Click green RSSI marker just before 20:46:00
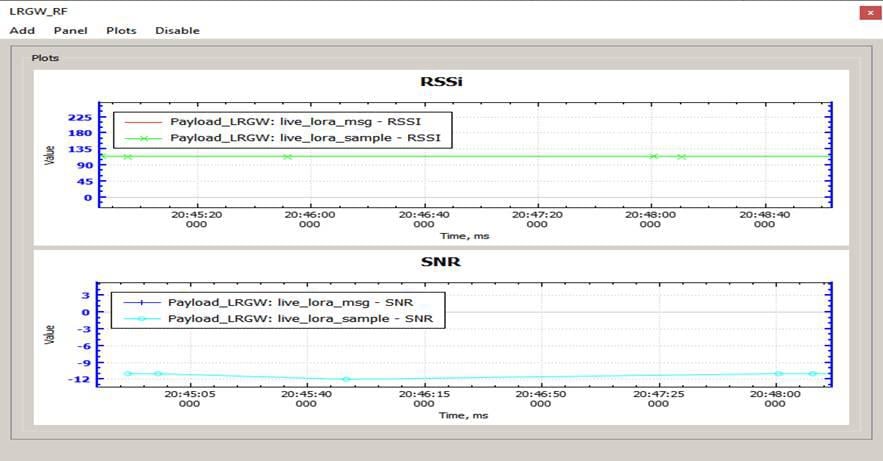Viewport: 883px width, 461px height. [287, 156]
